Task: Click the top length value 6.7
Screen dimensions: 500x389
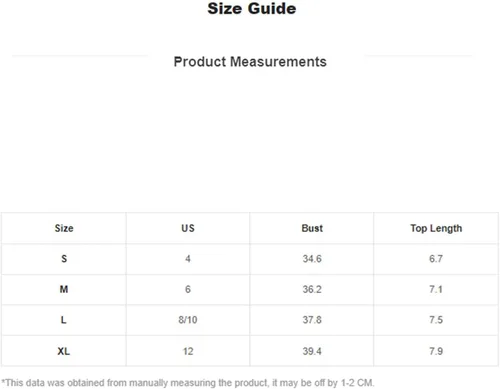Action: (436, 259)
